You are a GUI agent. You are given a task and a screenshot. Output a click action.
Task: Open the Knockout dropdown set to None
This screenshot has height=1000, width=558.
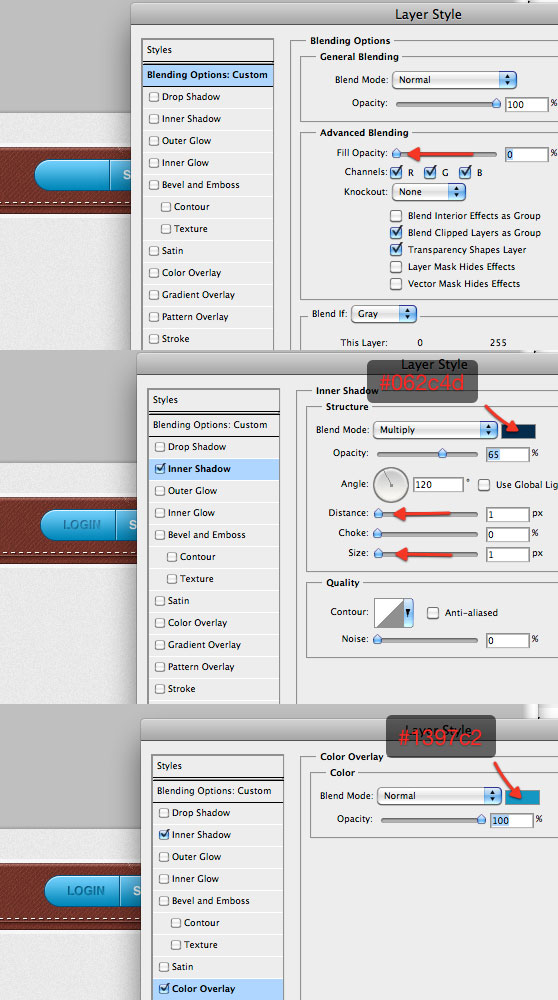429,191
